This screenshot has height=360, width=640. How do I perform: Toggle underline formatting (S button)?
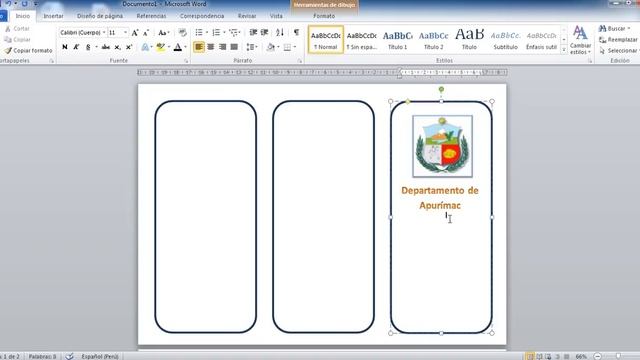click(x=88, y=47)
